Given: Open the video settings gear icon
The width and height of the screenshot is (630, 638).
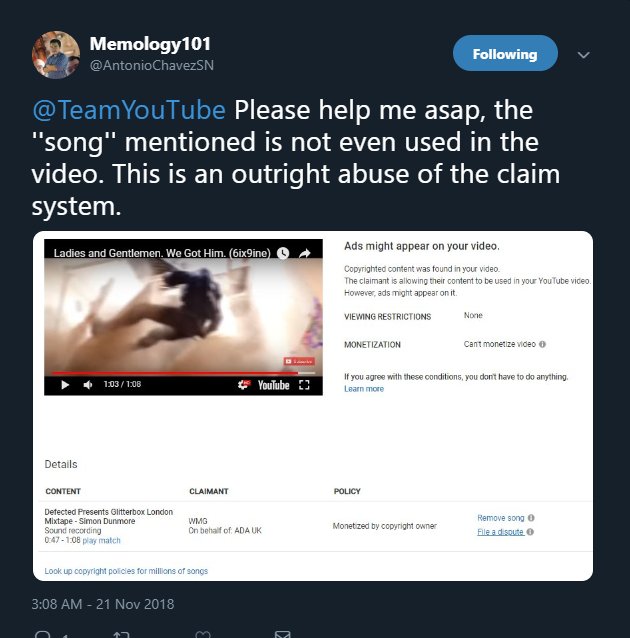Looking at the screenshot, I should coord(244,385).
